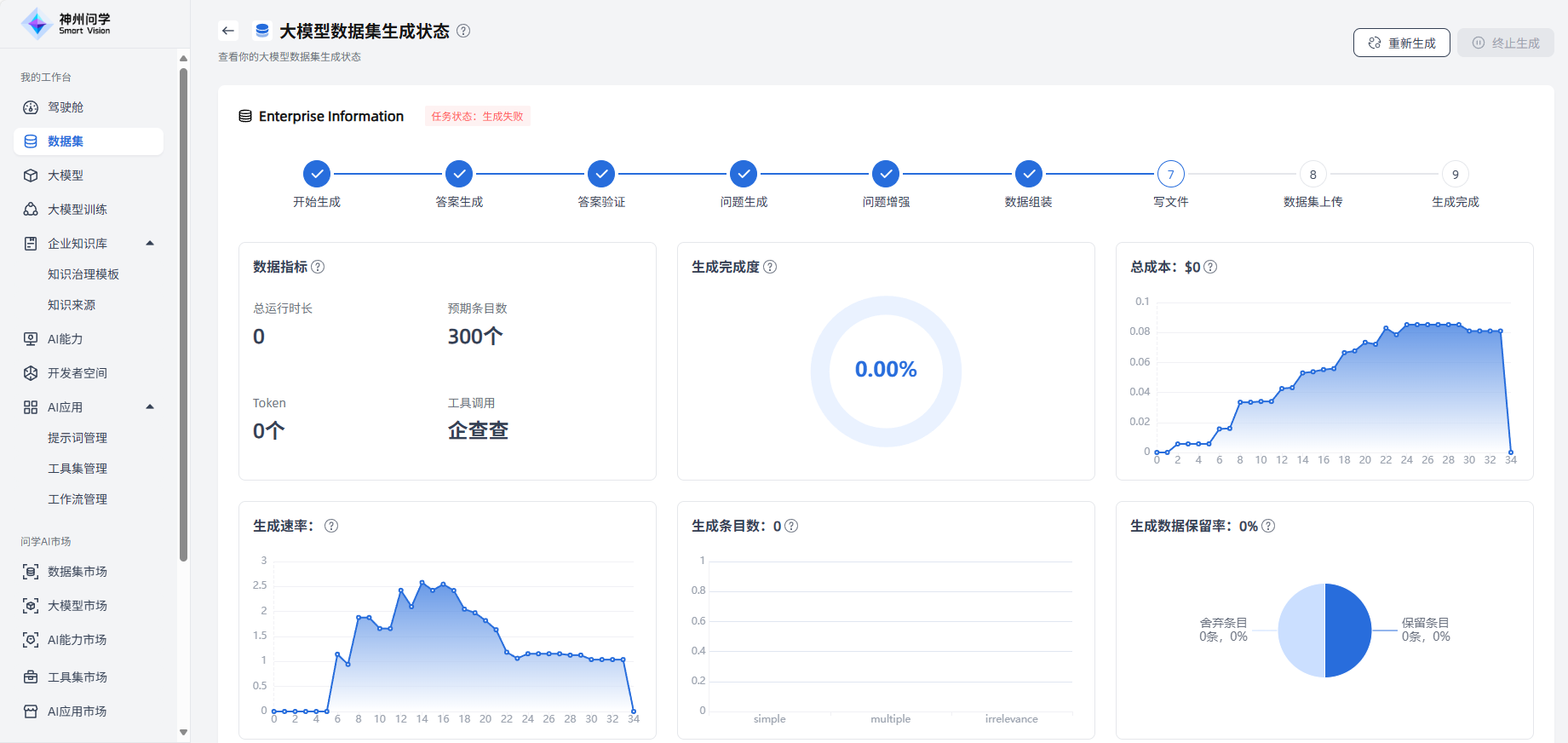This screenshot has height=743, width=1568.
Task: Click the 重新生成 button
Action: click(x=1401, y=43)
